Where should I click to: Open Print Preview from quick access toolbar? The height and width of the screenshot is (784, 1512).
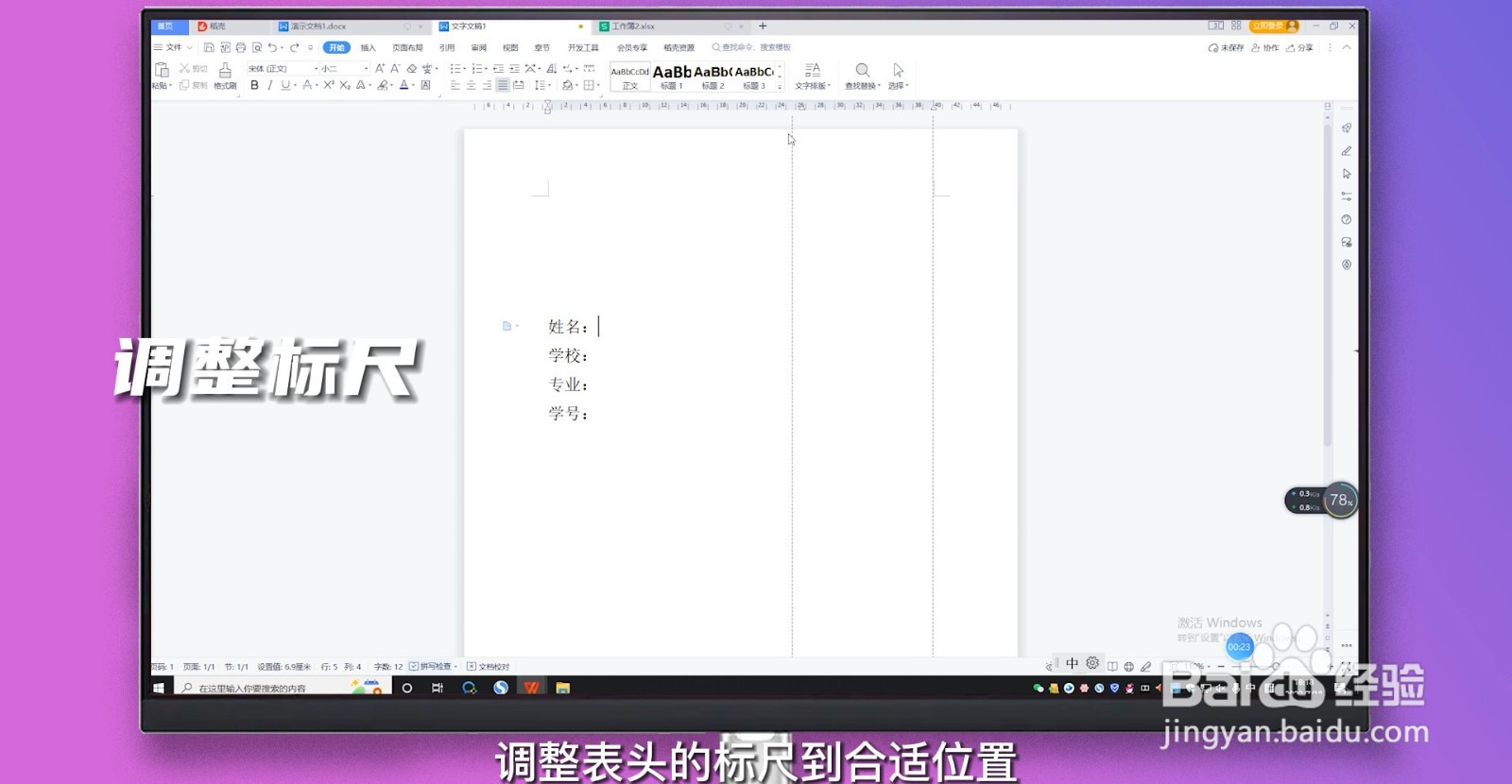[257, 47]
